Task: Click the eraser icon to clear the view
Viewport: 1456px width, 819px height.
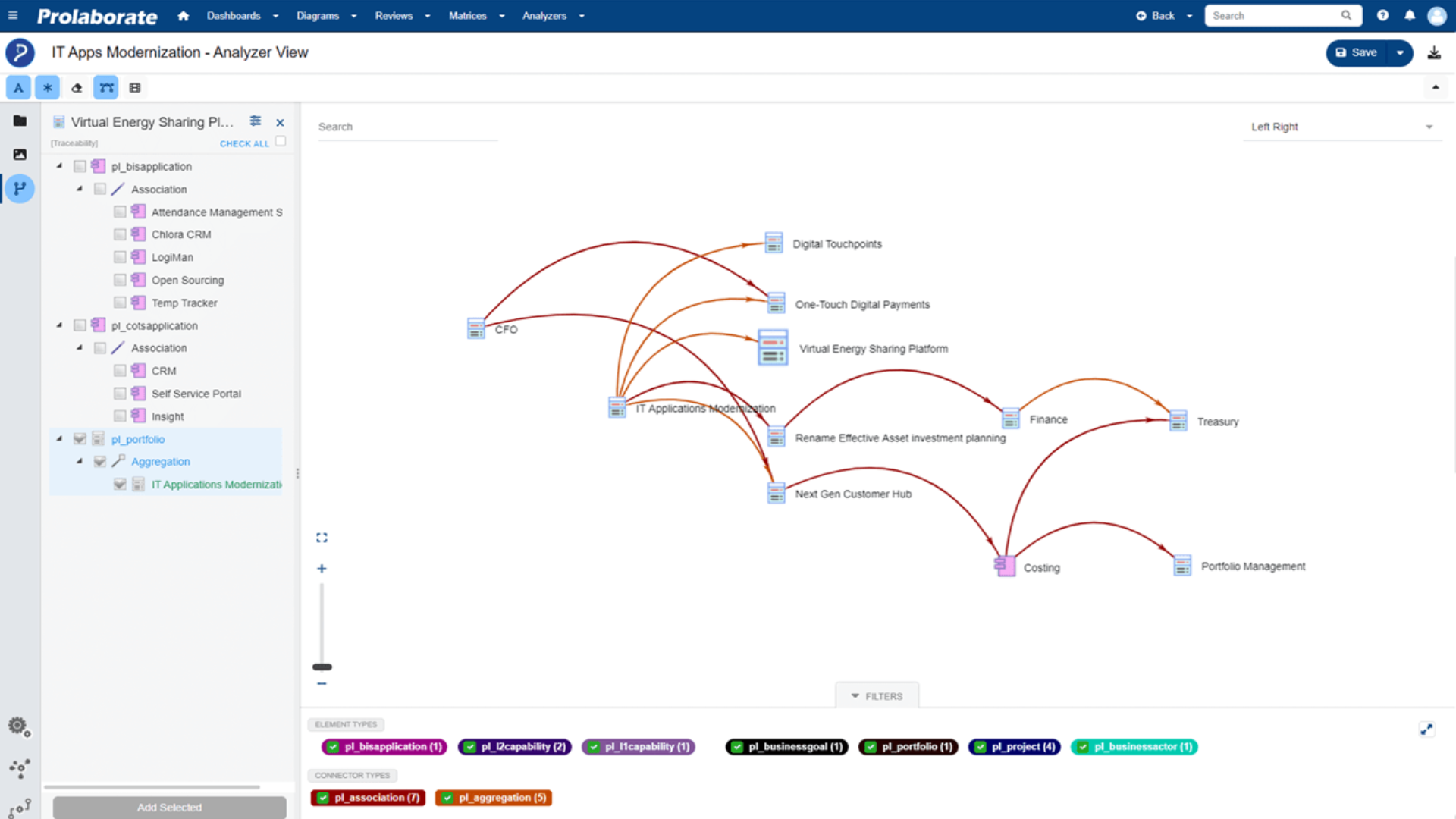Action: point(76,87)
